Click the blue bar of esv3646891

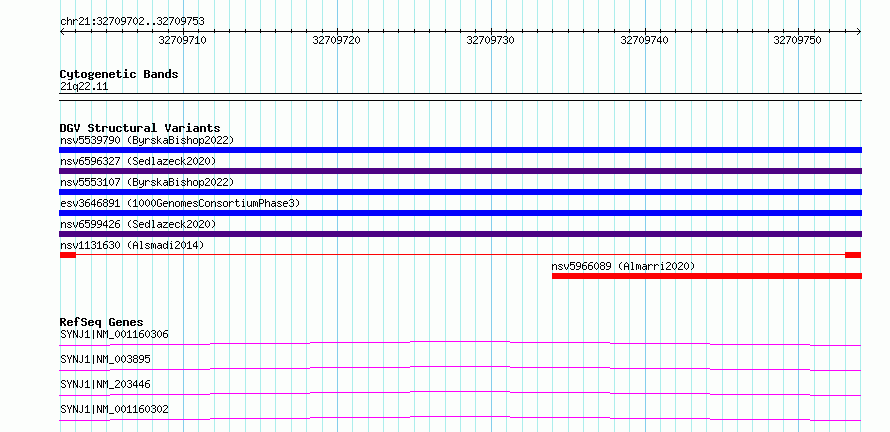460,213
